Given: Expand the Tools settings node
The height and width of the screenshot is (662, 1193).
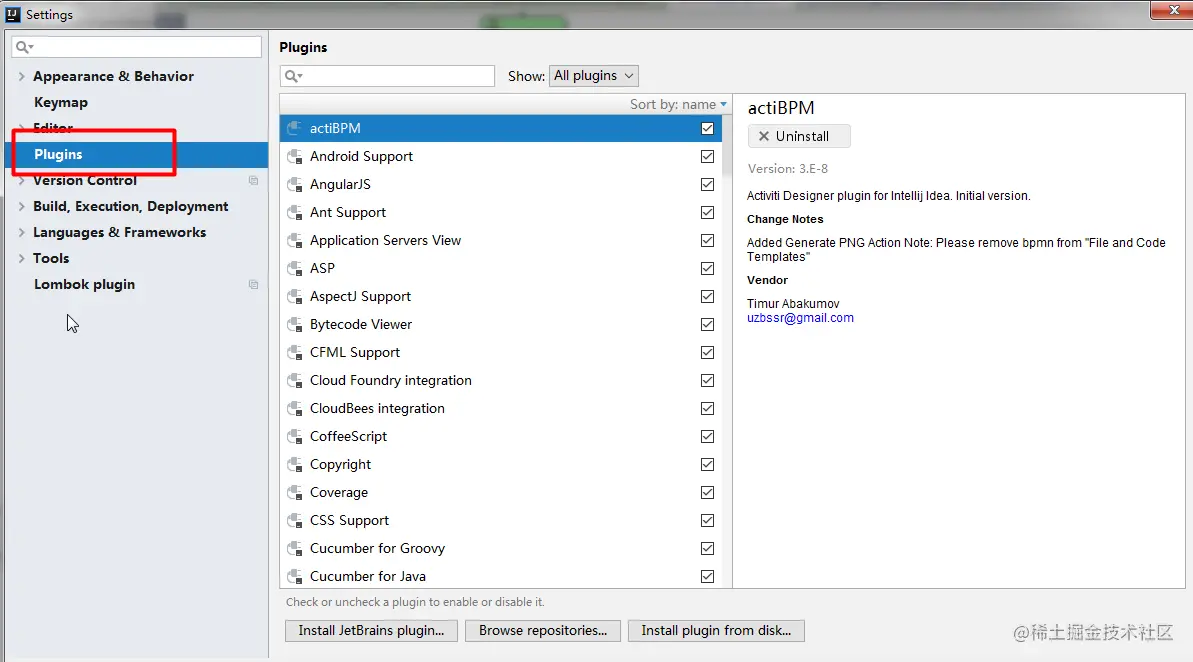Looking at the screenshot, I should [x=21, y=258].
